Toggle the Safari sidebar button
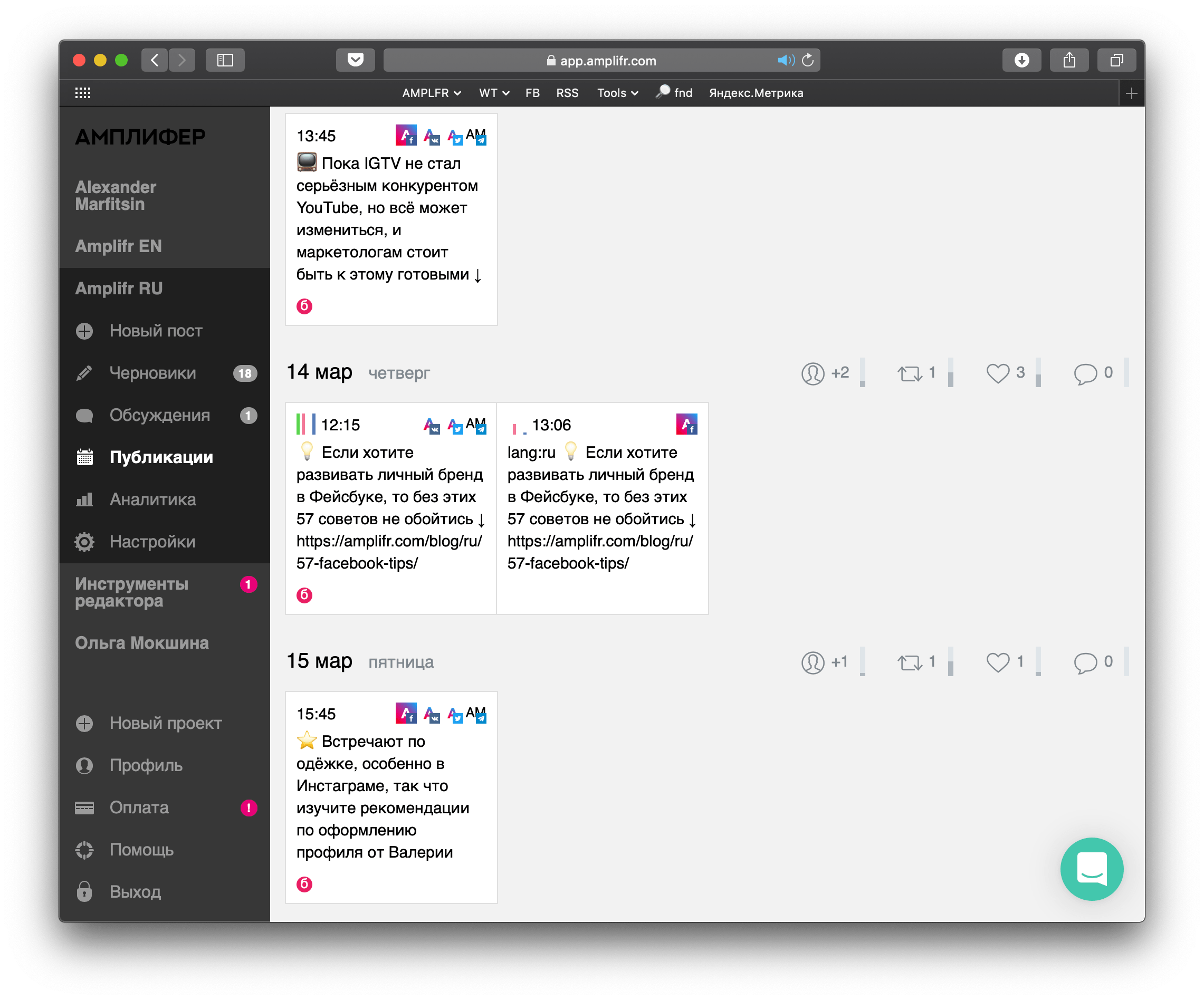The width and height of the screenshot is (1204, 1000). pyautogui.click(x=225, y=60)
